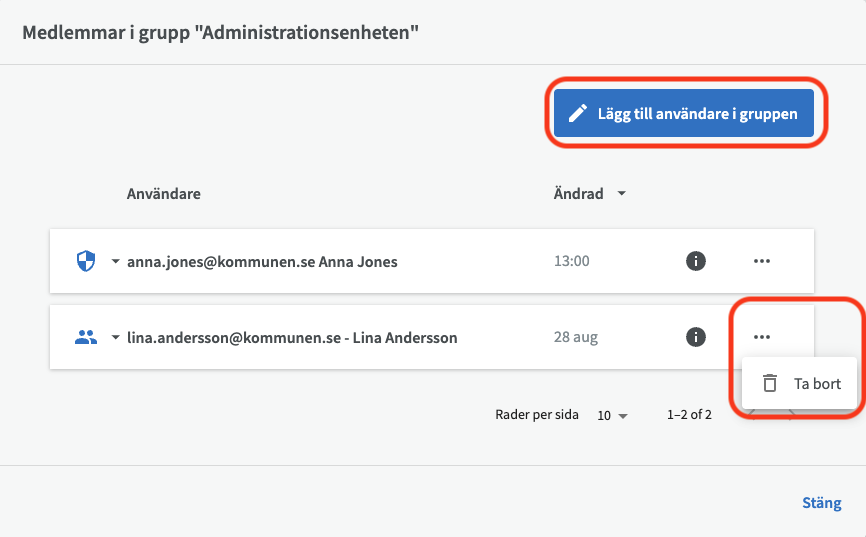Expand role dropdown arrow for Anna Jones
The image size is (866, 537).
(115, 262)
